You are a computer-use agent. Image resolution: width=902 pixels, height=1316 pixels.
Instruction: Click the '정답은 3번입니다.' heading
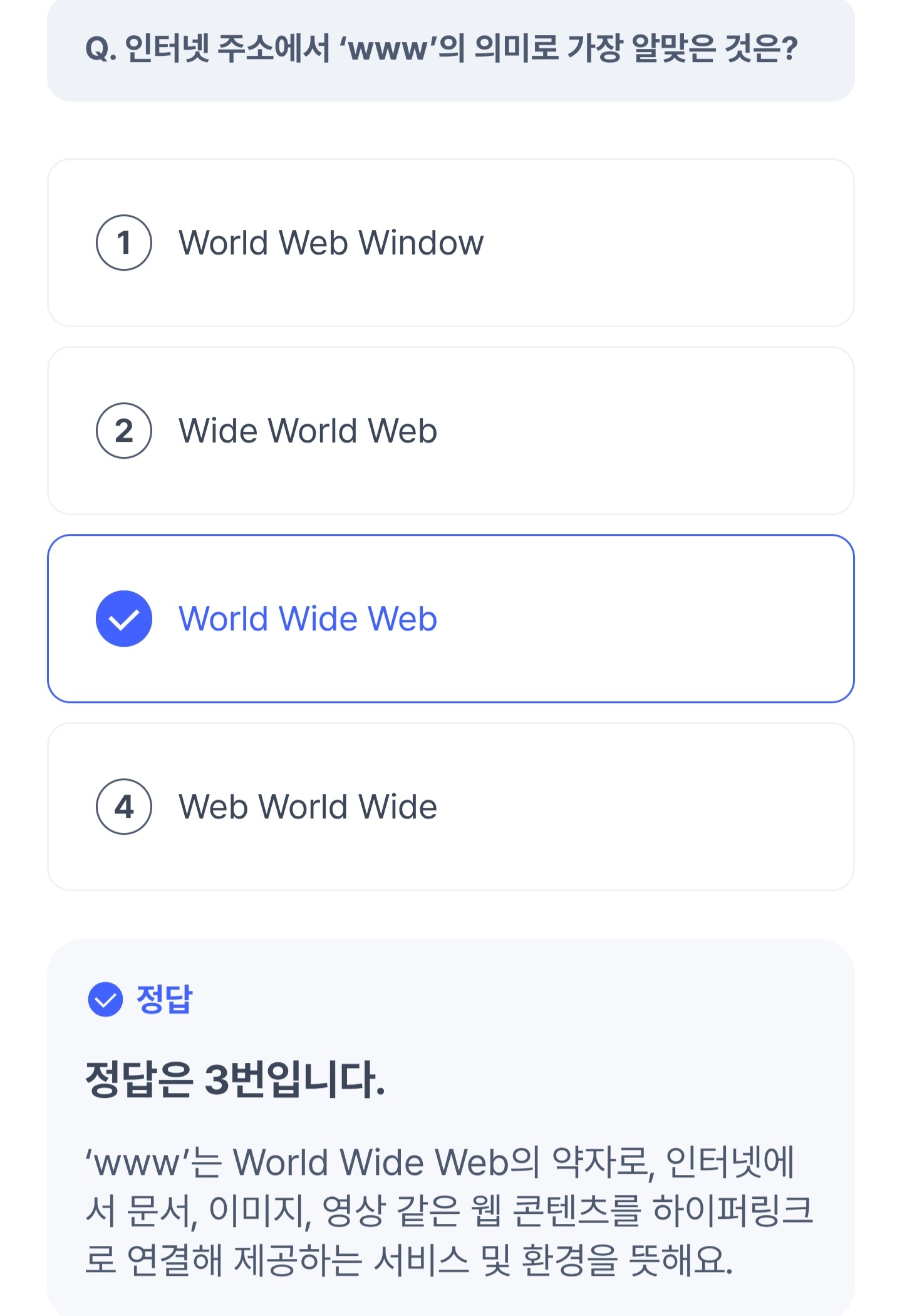click(235, 1079)
